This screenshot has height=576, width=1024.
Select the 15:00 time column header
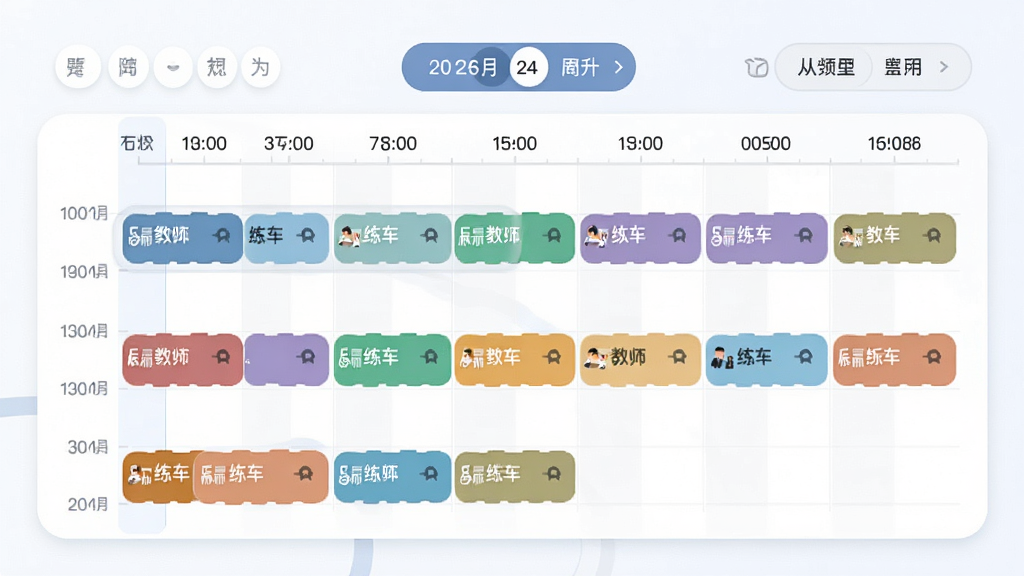click(515, 143)
